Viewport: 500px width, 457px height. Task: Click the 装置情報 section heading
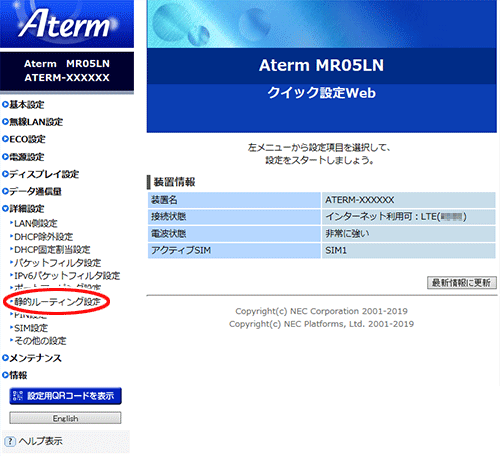[x=174, y=182]
